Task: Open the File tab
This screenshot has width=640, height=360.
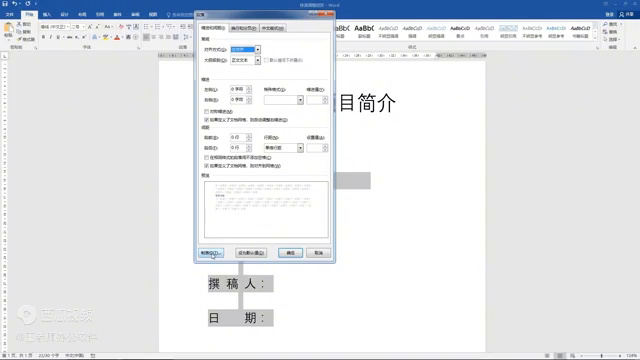Action: tap(10, 15)
